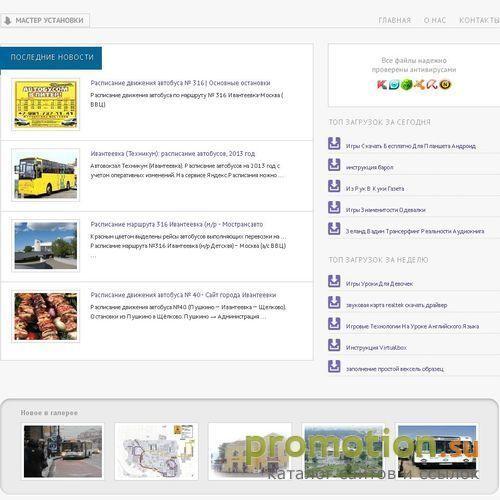Image resolution: width=500 pixels, height=500 pixels.
Task: Click the Kaspersky antivirus logo icon
Action: click(382, 85)
